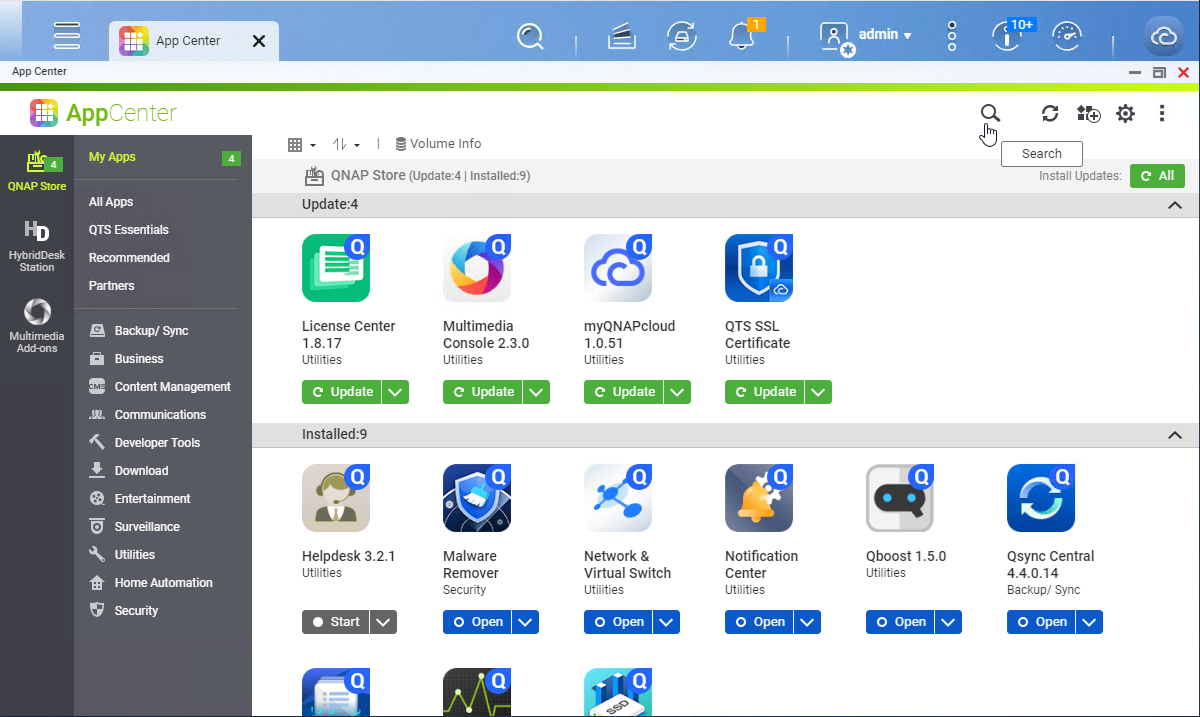Open the Event Notifications bell
Image resolution: width=1200 pixels, height=717 pixels.
coord(742,36)
